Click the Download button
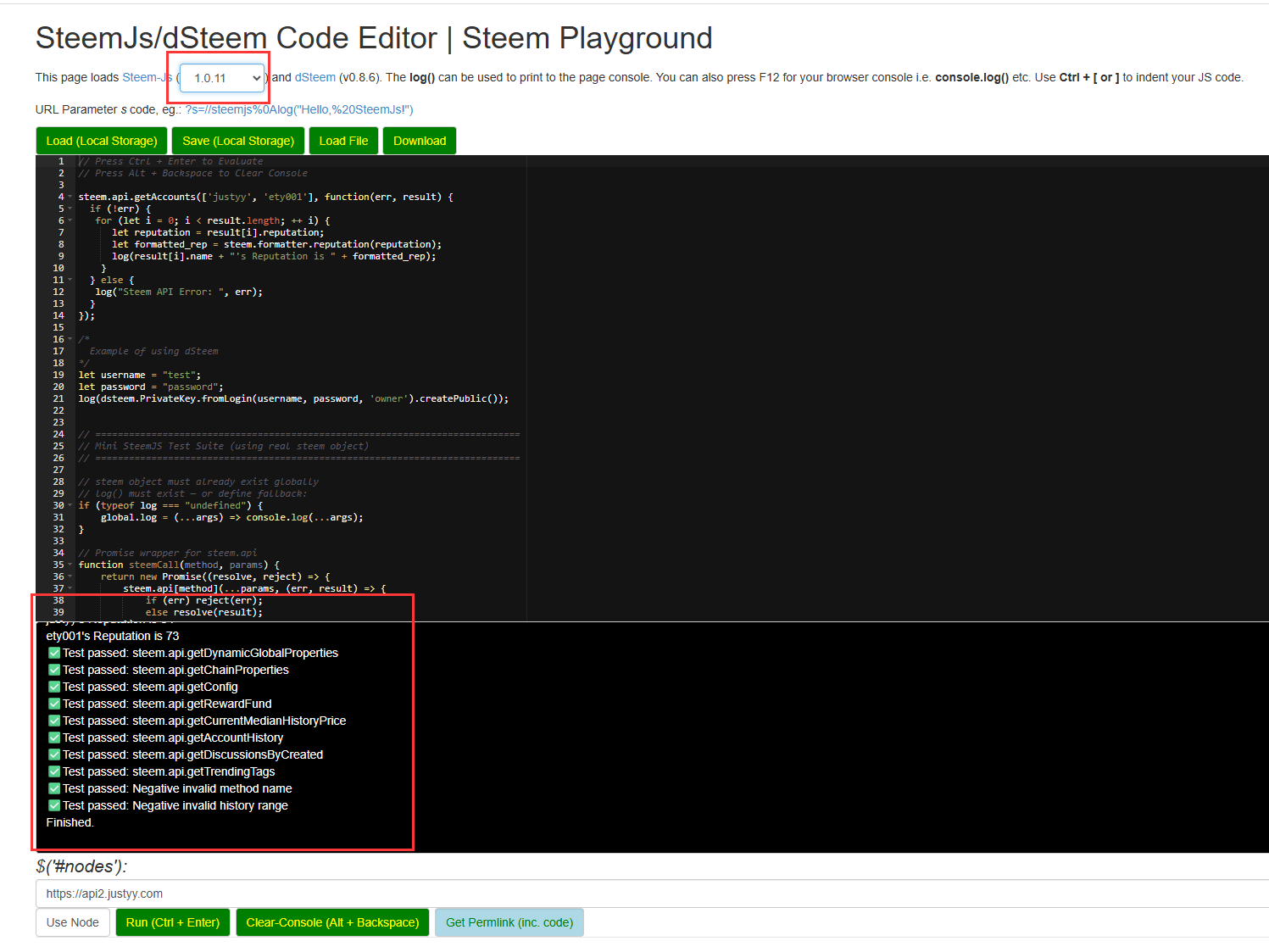The image size is (1269, 952). (x=420, y=141)
